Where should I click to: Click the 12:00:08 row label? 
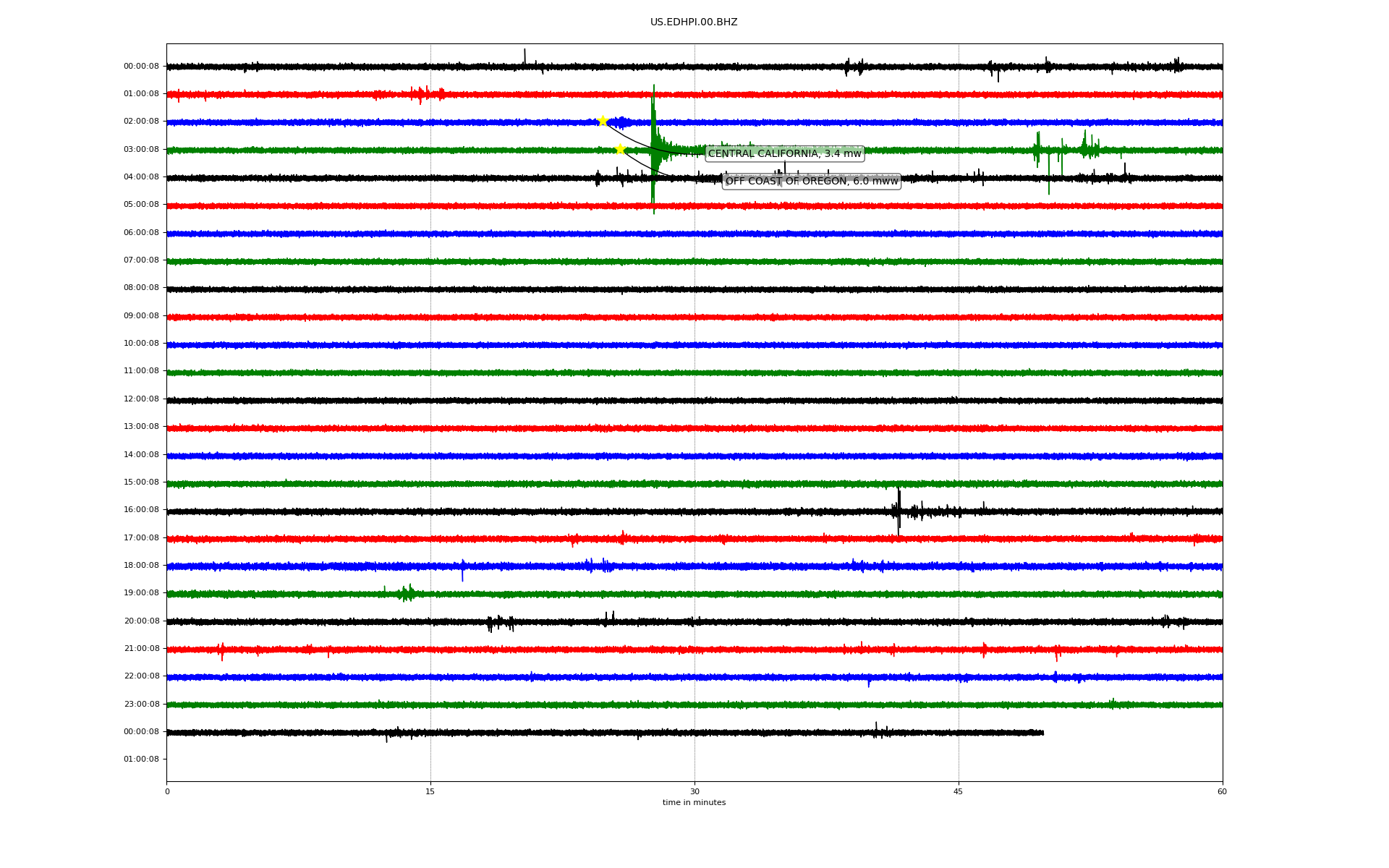(x=141, y=399)
